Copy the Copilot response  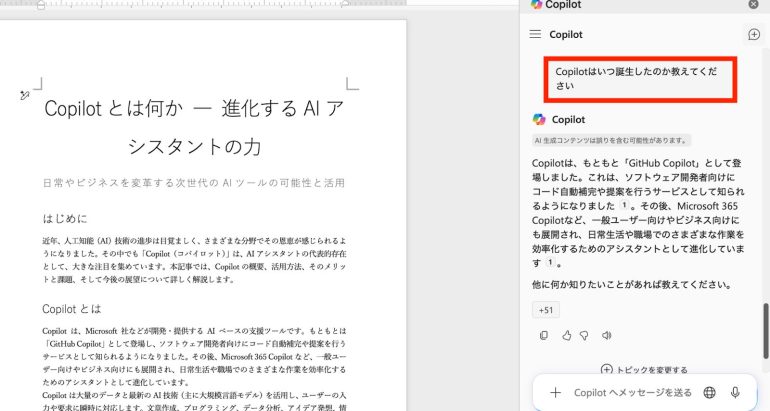pyautogui.click(x=543, y=335)
